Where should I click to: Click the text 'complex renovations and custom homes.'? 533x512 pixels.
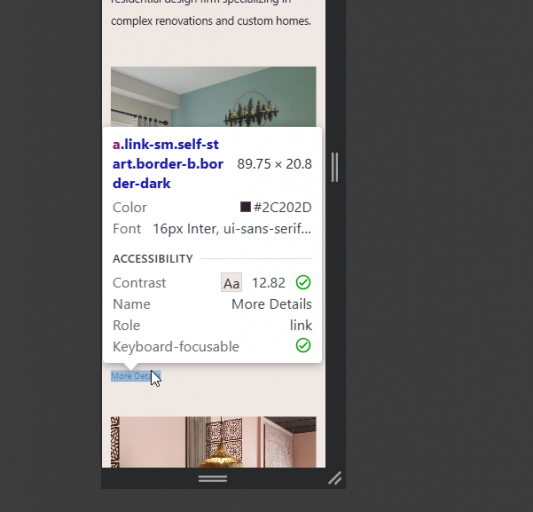tap(211, 21)
